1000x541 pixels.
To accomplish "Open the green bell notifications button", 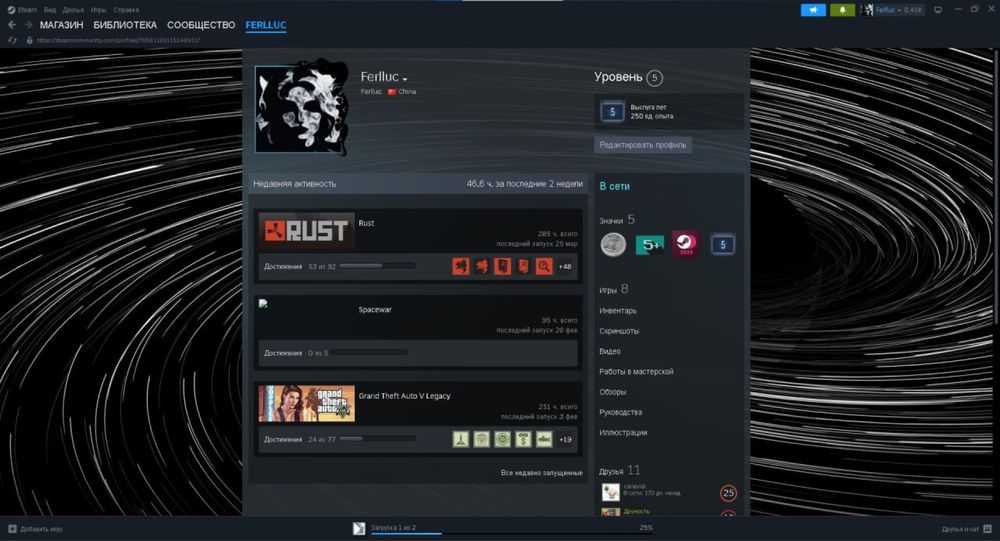I will 842,10.
